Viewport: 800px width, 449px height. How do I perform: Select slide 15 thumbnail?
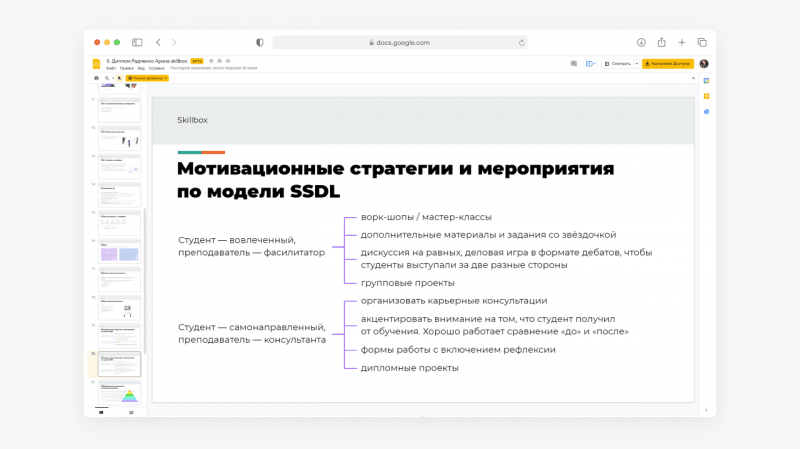tap(119, 223)
